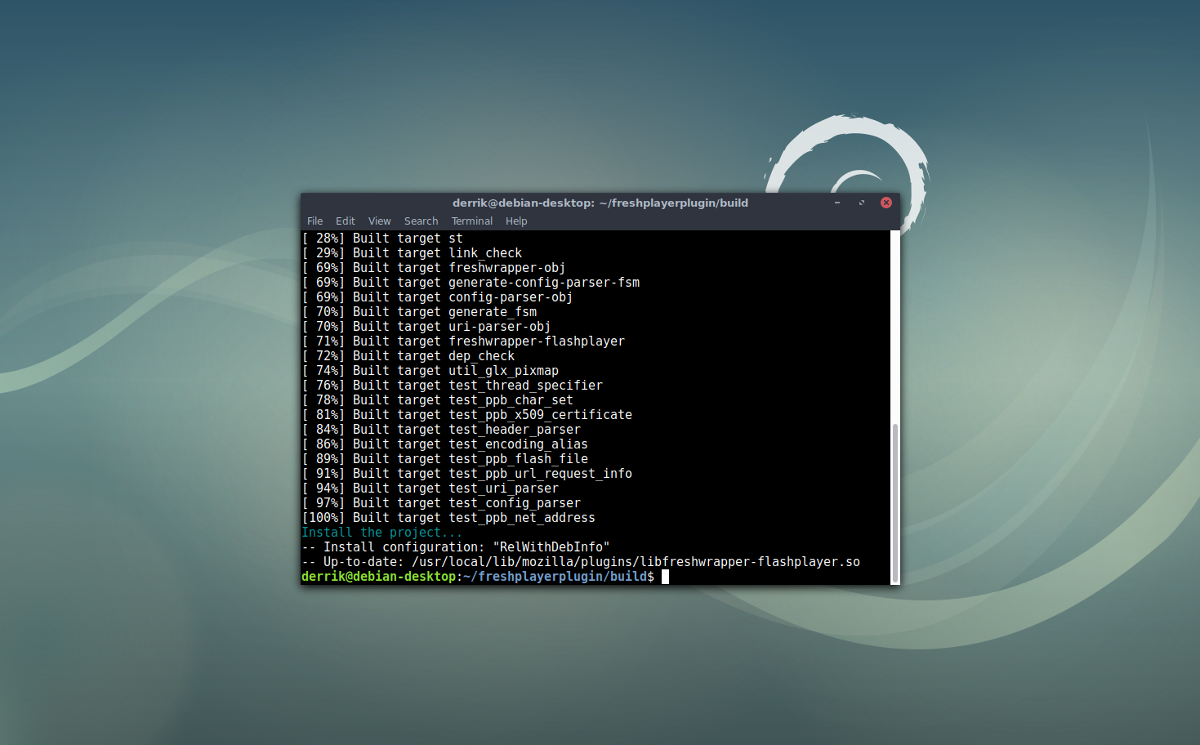Click the 'test_encoding_alias' line

point(445,444)
